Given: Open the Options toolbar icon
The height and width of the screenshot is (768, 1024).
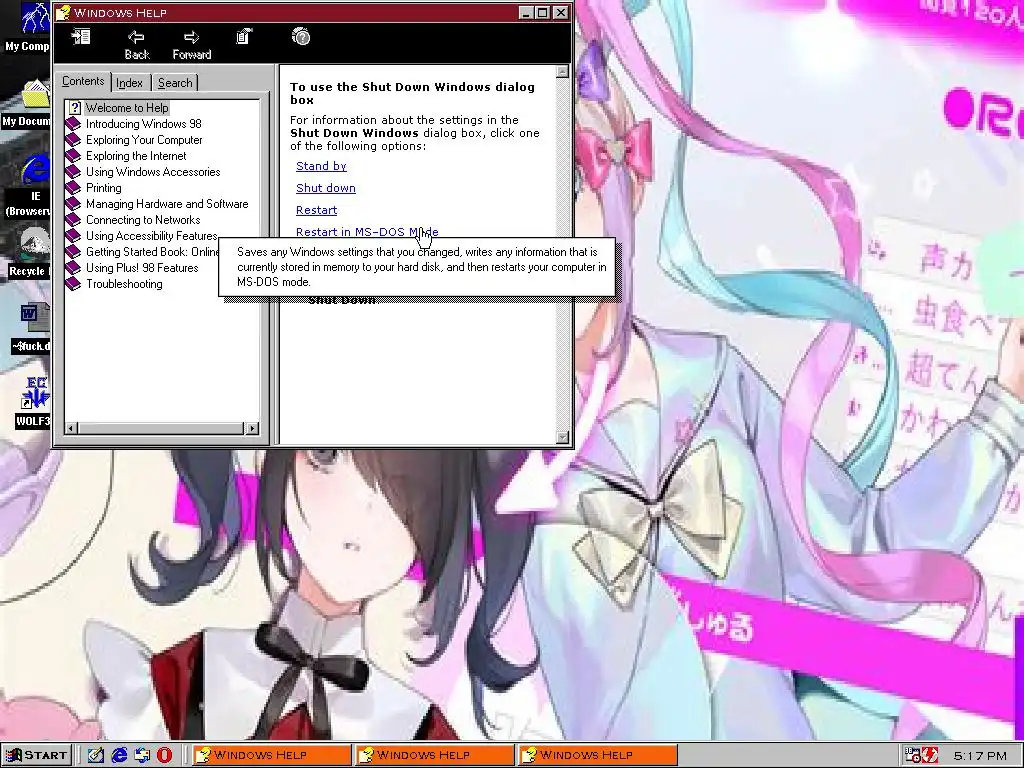Looking at the screenshot, I should [x=244, y=37].
